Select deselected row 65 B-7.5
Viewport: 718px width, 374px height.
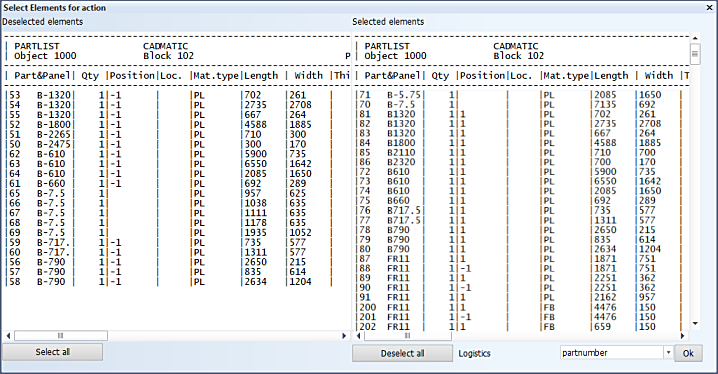pos(177,193)
